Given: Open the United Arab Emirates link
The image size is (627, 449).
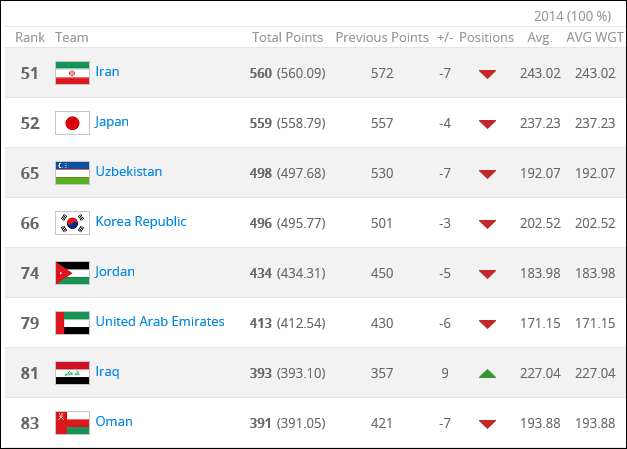Looking at the screenshot, I should tap(160, 321).
